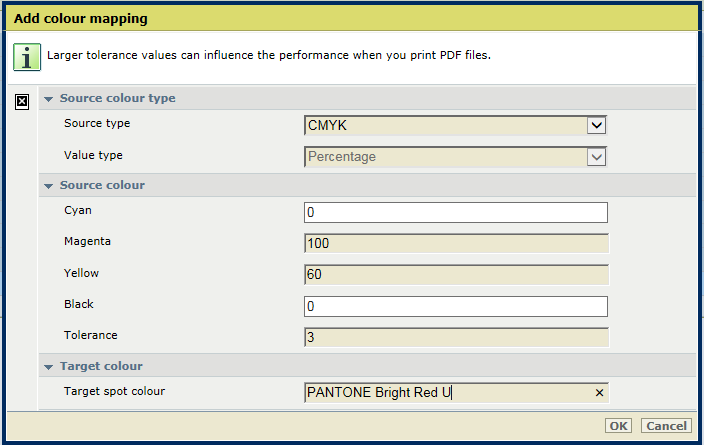This screenshot has height=445, width=704.
Task: Click the Magenta value field
Action: click(x=456, y=243)
